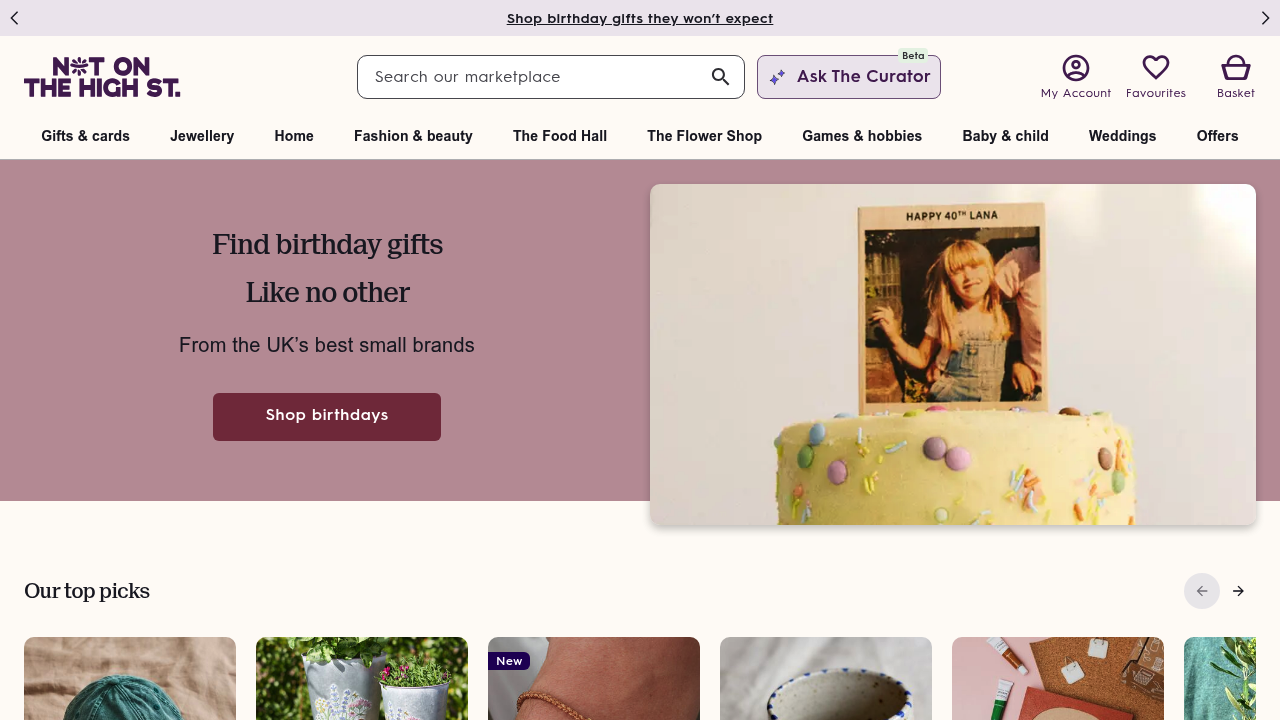
Task: View Favourites using the heart icon
Action: [x=1156, y=68]
